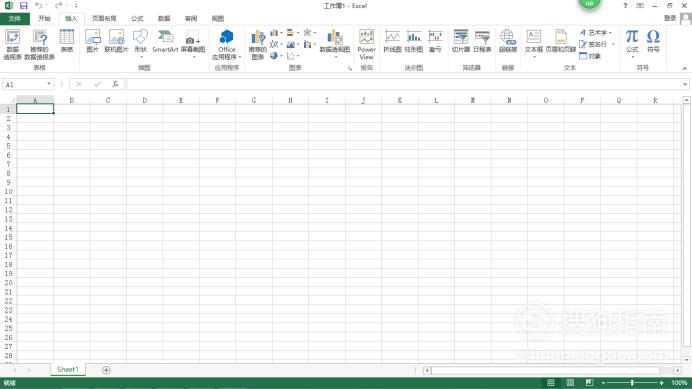
Task: Click the SmartArt icon
Action: (165, 42)
